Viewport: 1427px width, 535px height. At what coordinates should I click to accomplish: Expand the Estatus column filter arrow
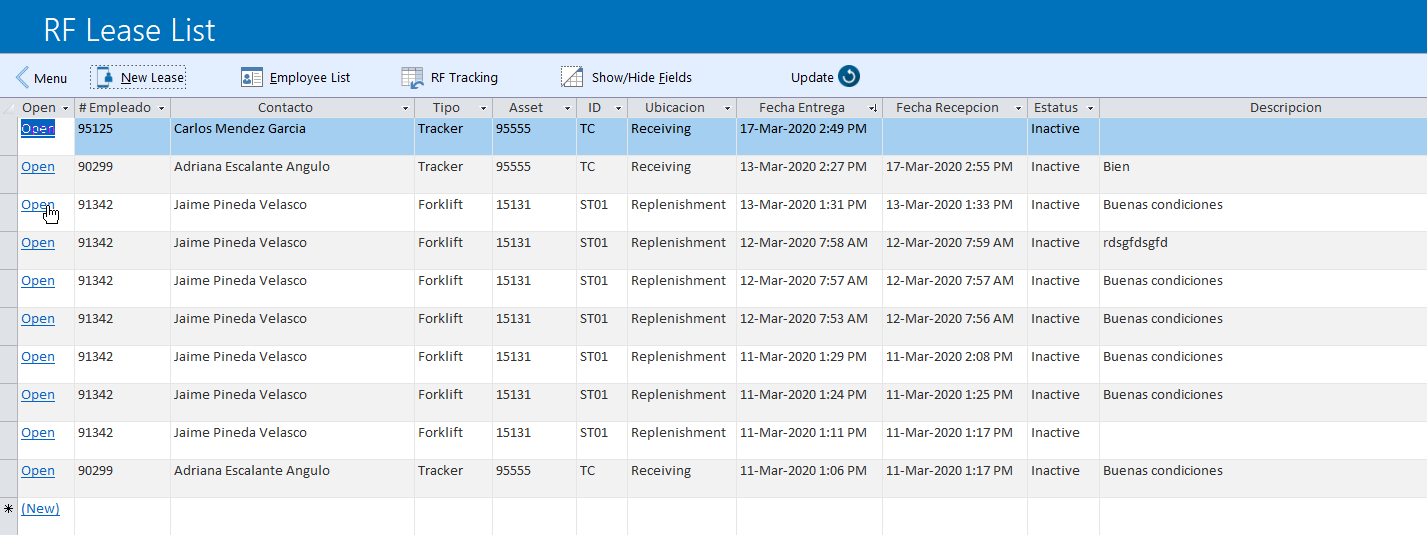tap(1090, 108)
